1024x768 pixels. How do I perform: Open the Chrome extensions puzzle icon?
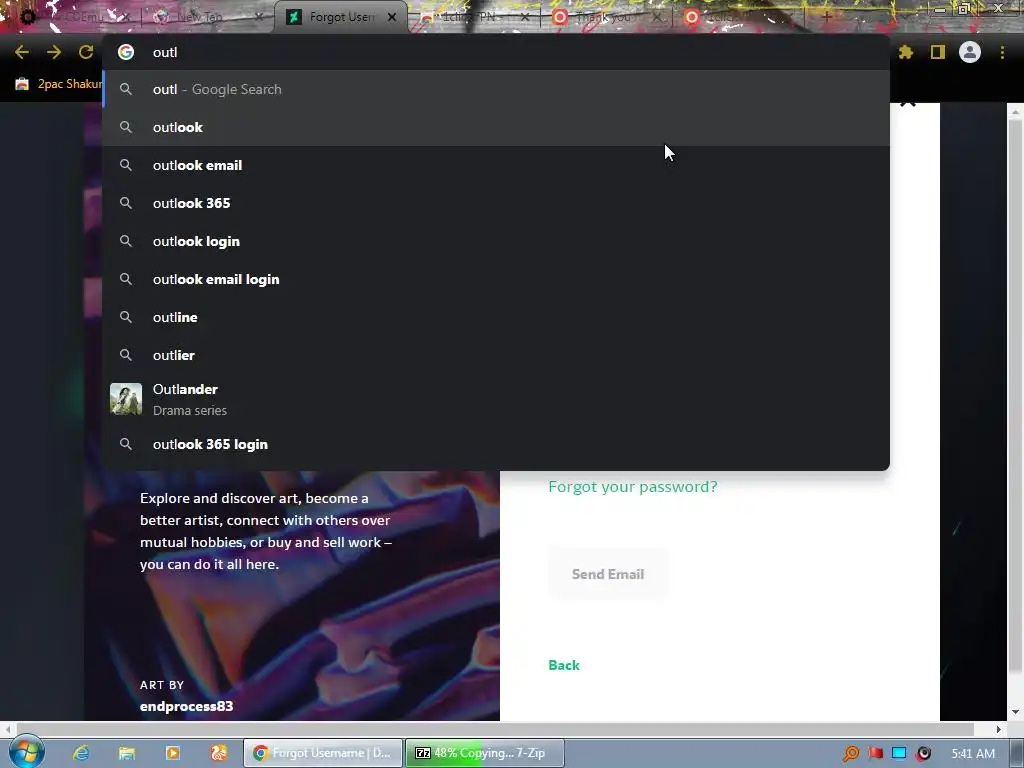click(x=905, y=52)
